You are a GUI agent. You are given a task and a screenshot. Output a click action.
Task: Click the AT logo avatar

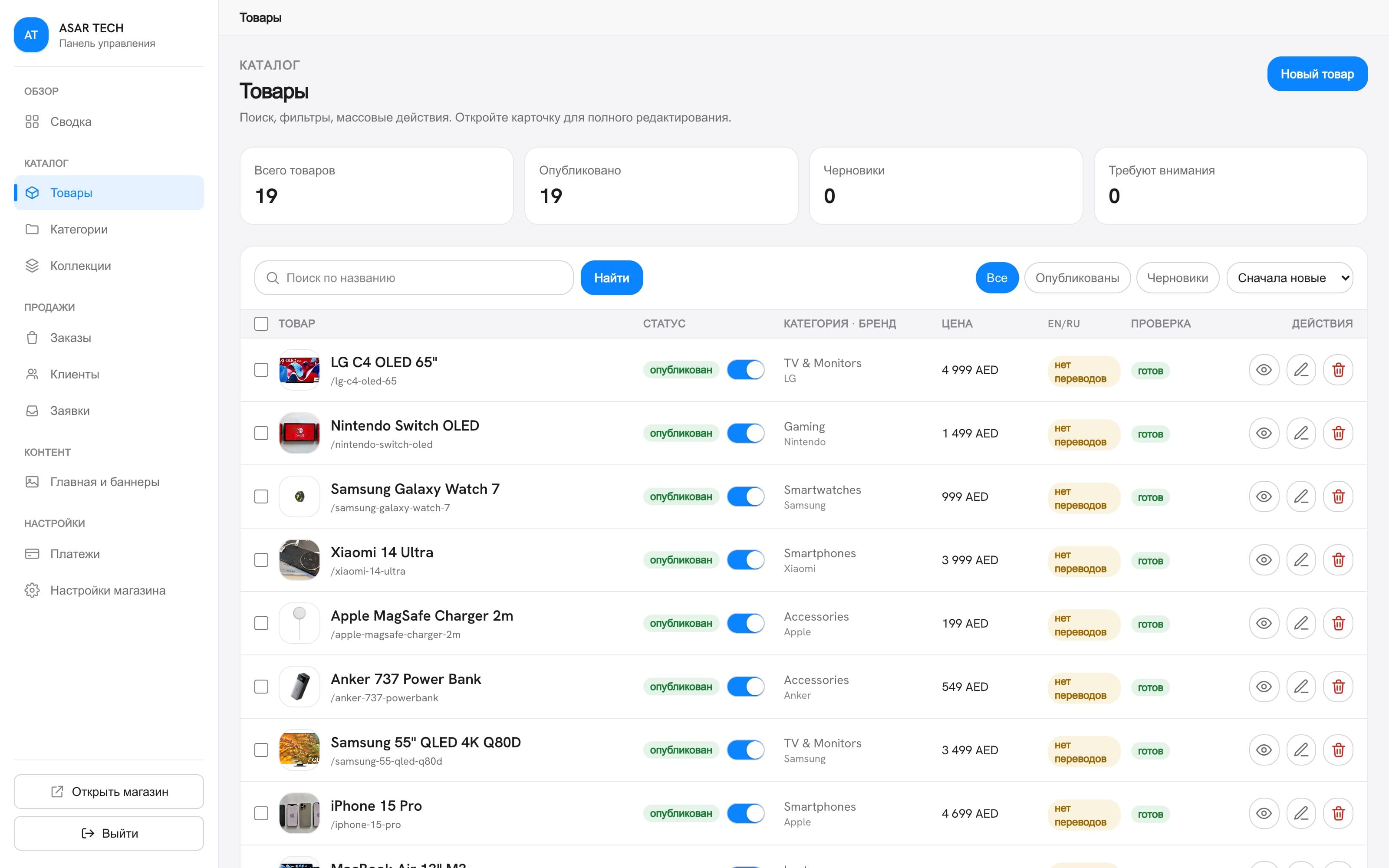pyautogui.click(x=31, y=35)
